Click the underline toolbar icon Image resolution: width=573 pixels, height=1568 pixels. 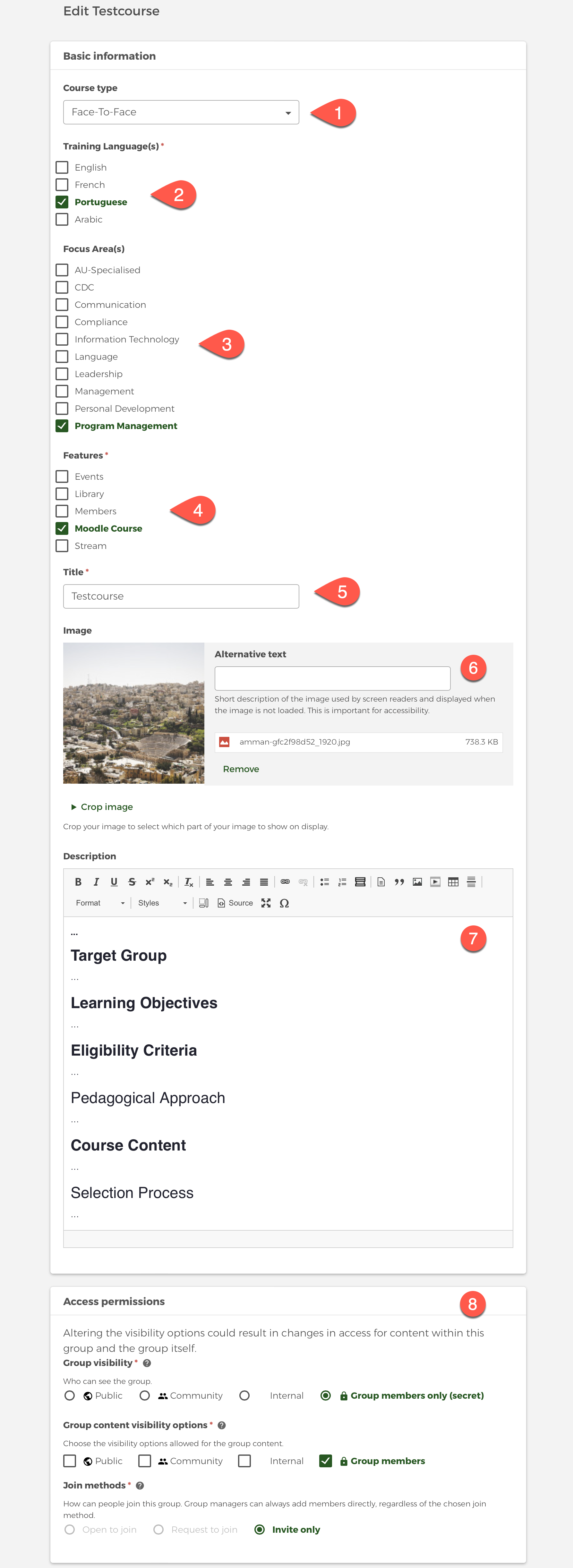point(114,882)
